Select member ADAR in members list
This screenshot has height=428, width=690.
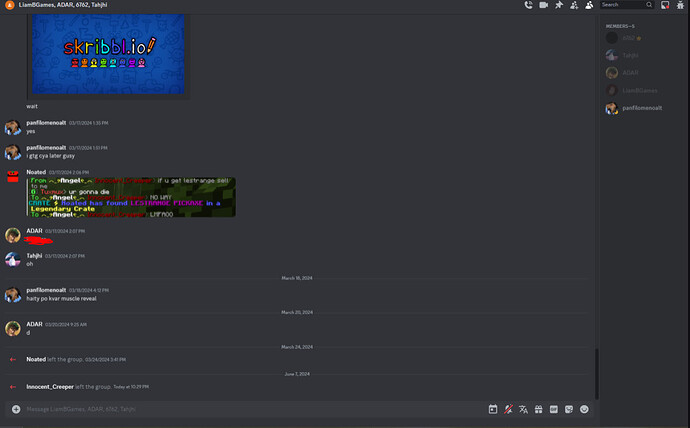click(x=642, y=73)
